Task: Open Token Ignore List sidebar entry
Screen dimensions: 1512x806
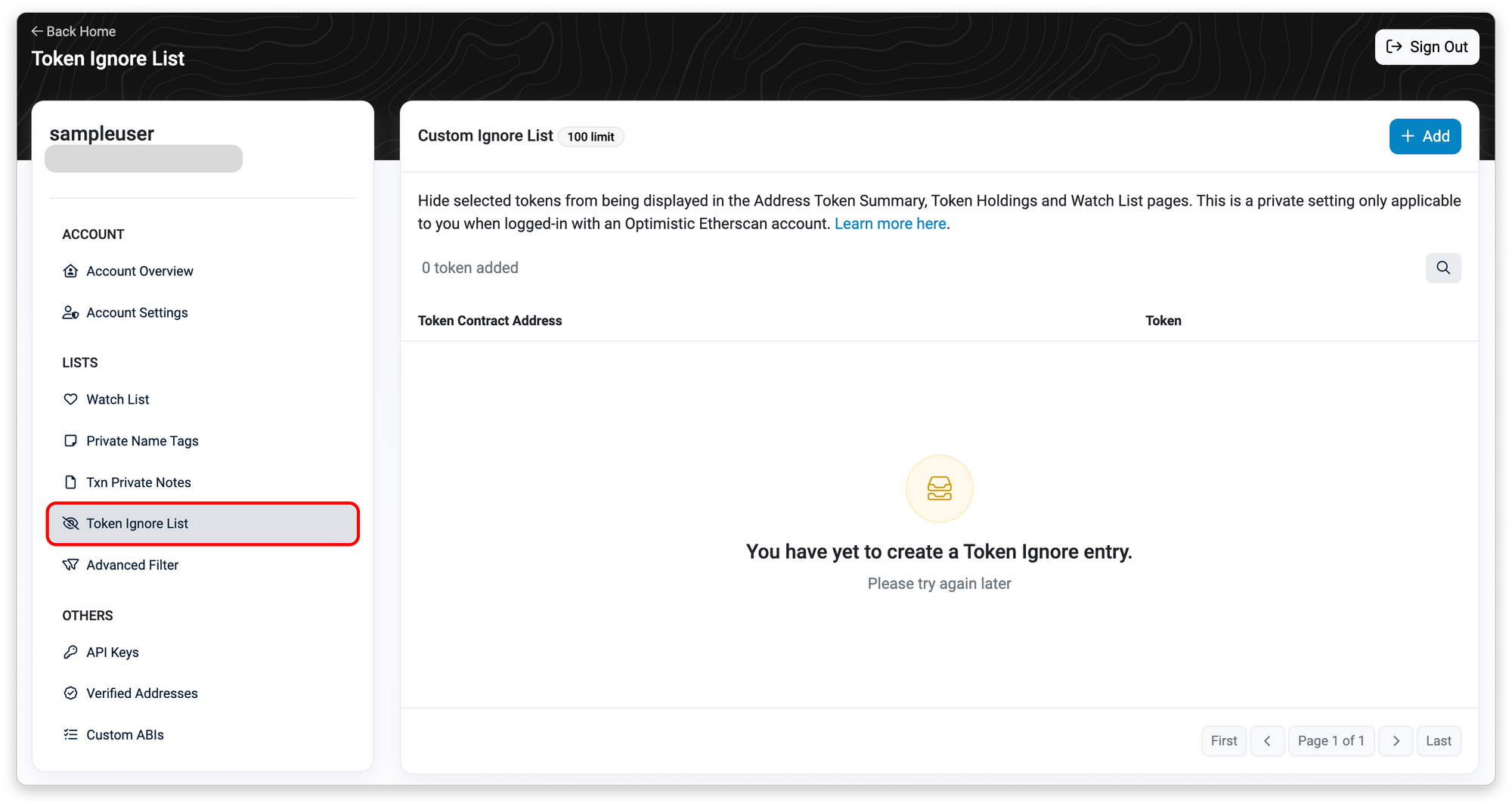Action: (137, 523)
